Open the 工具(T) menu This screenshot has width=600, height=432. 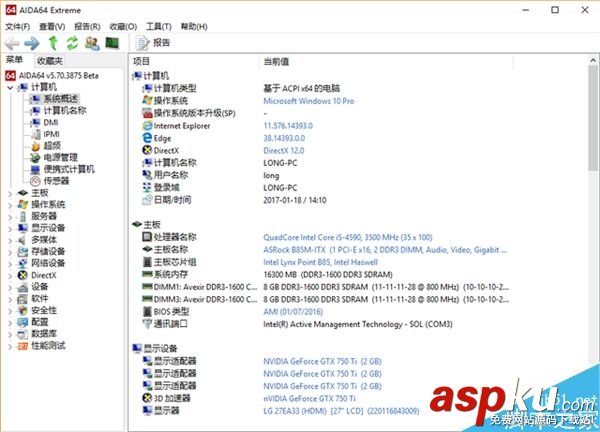(x=158, y=26)
